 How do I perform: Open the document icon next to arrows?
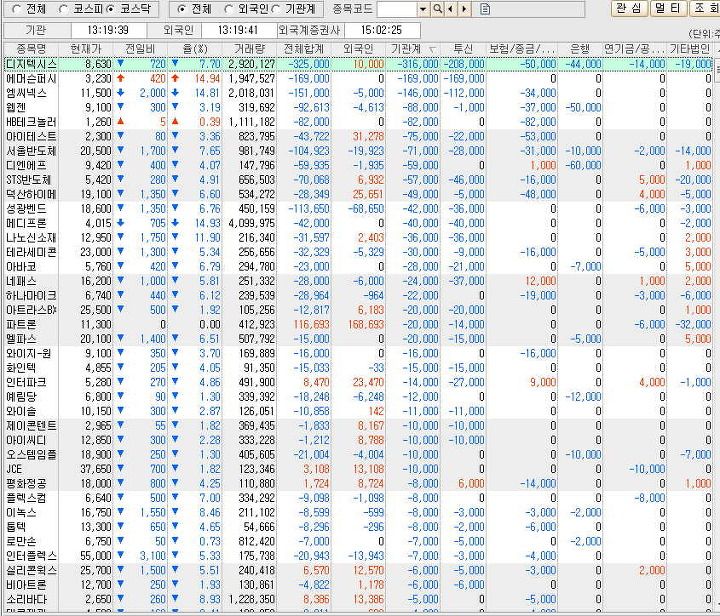tap(485, 9)
